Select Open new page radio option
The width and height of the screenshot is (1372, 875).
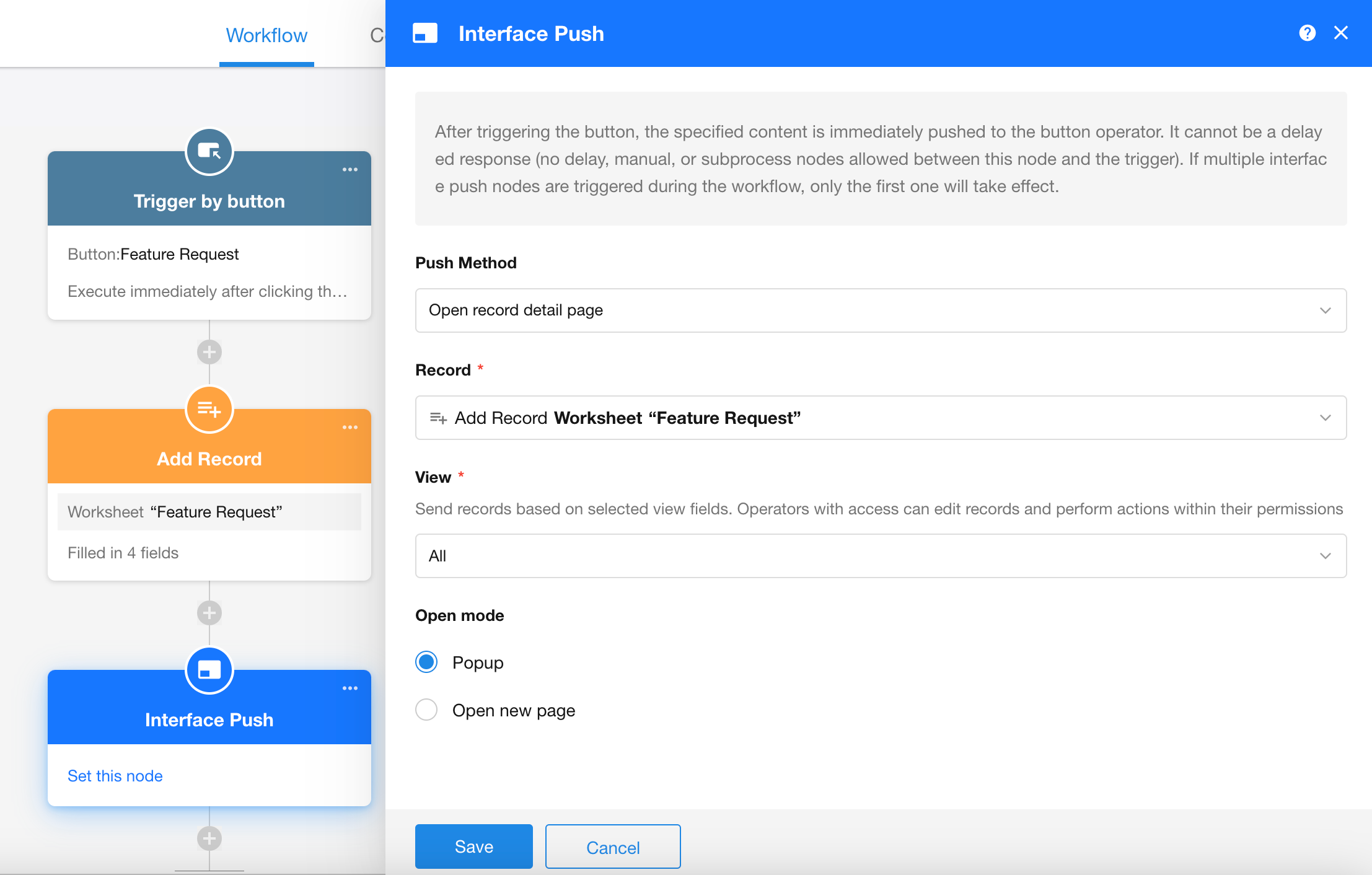tap(426, 710)
